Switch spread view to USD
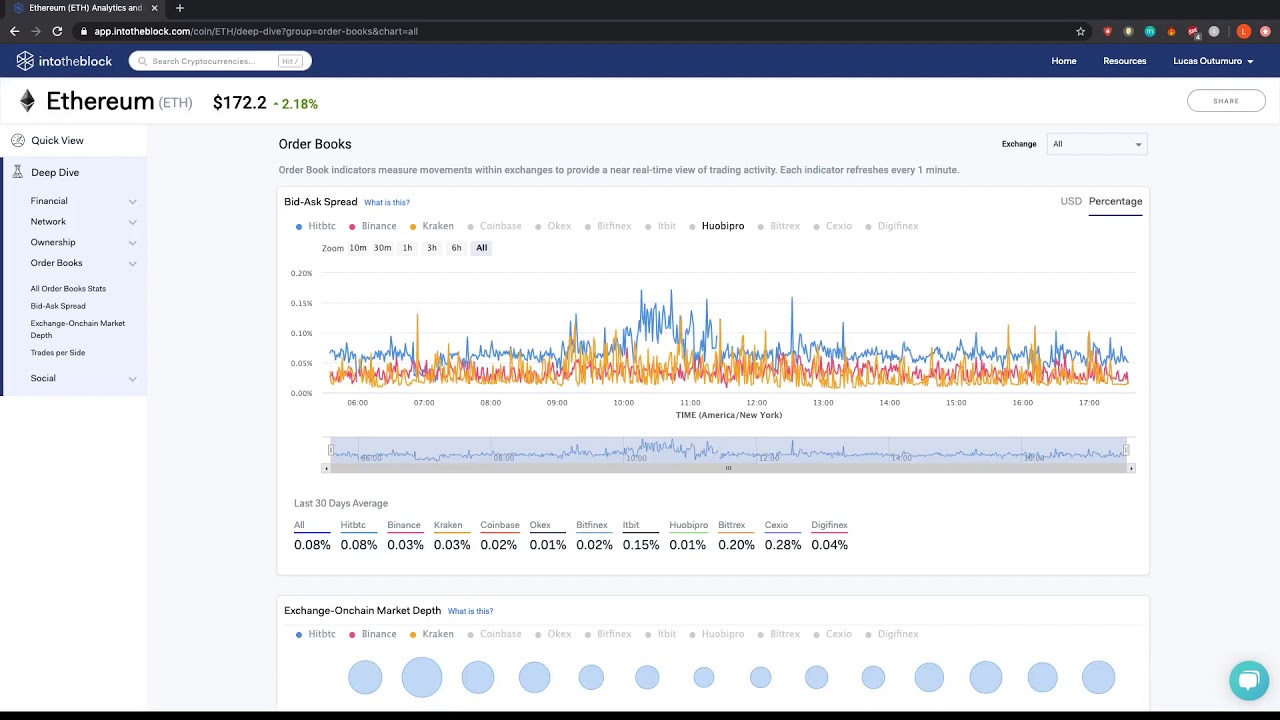1280x720 pixels. click(x=1071, y=201)
